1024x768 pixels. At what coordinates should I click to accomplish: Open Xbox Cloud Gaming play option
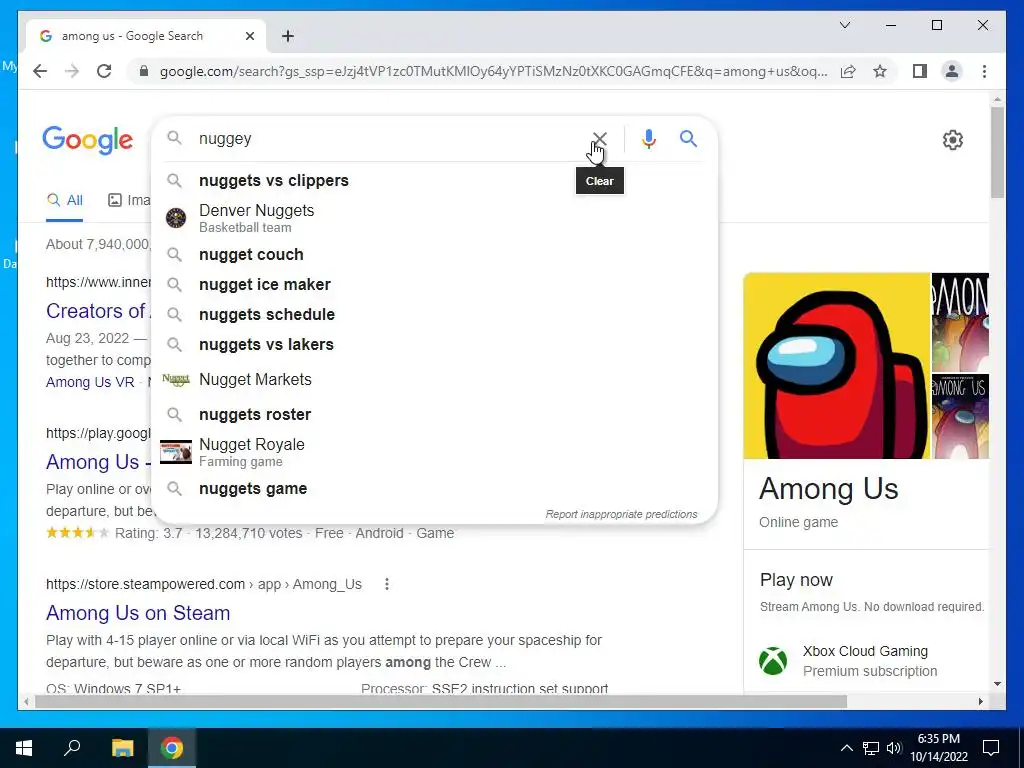point(865,660)
